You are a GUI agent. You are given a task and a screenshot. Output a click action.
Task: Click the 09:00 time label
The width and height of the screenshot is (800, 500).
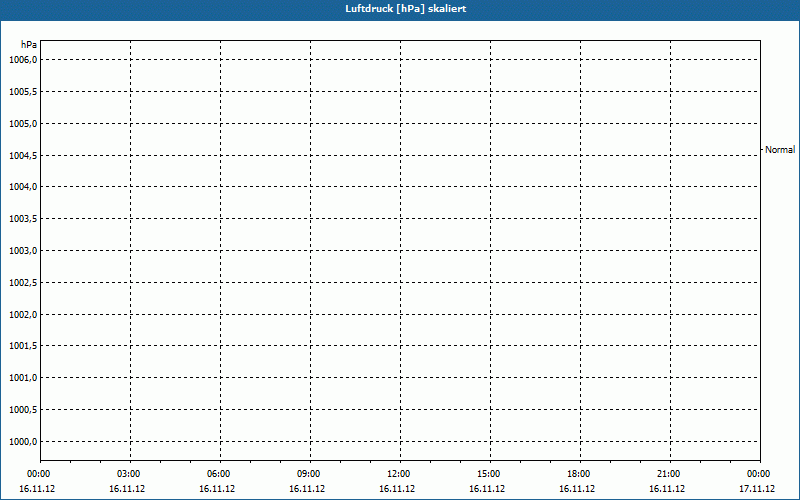(x=308, y=474)
